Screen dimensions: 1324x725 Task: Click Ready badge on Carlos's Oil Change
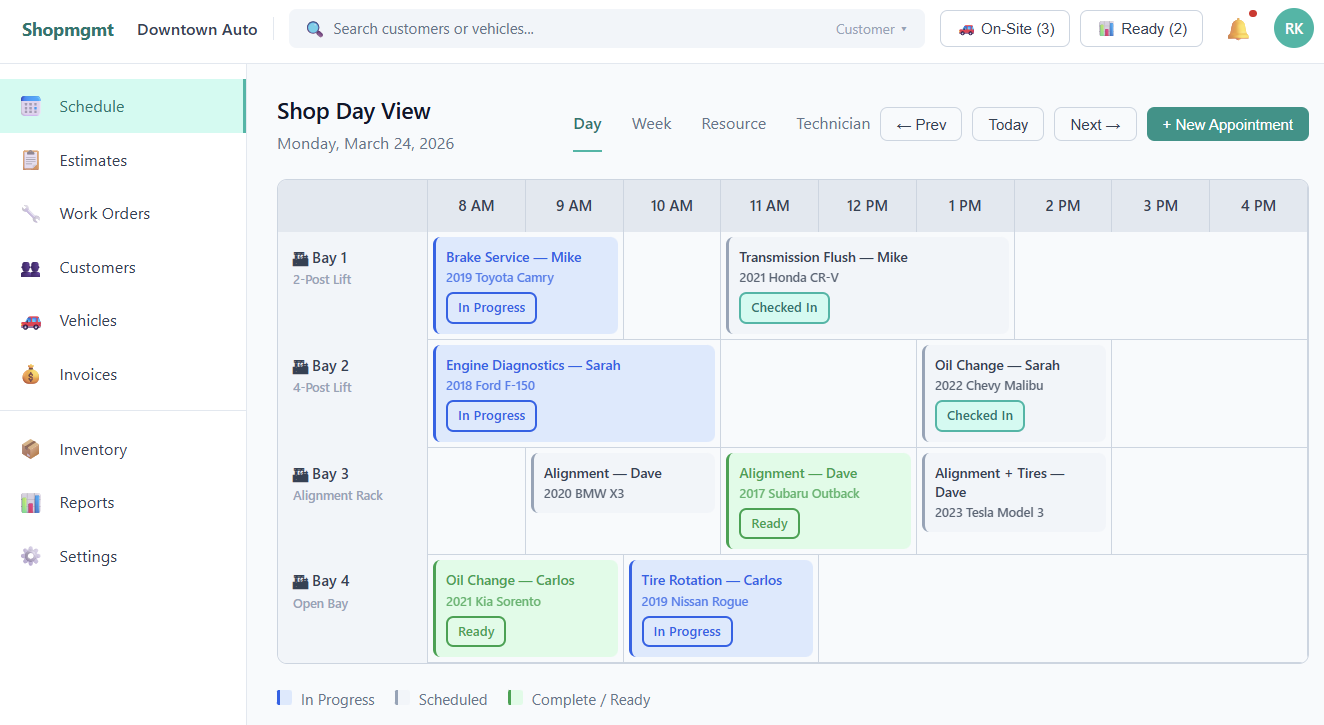pyautogui.click(x=476, y=631)
